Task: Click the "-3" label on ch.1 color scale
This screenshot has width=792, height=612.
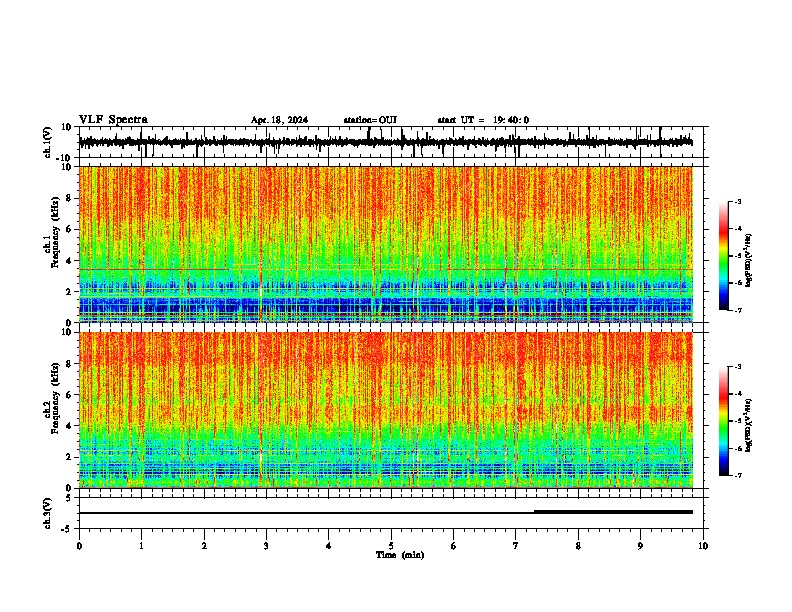Action: click(738, 201)
